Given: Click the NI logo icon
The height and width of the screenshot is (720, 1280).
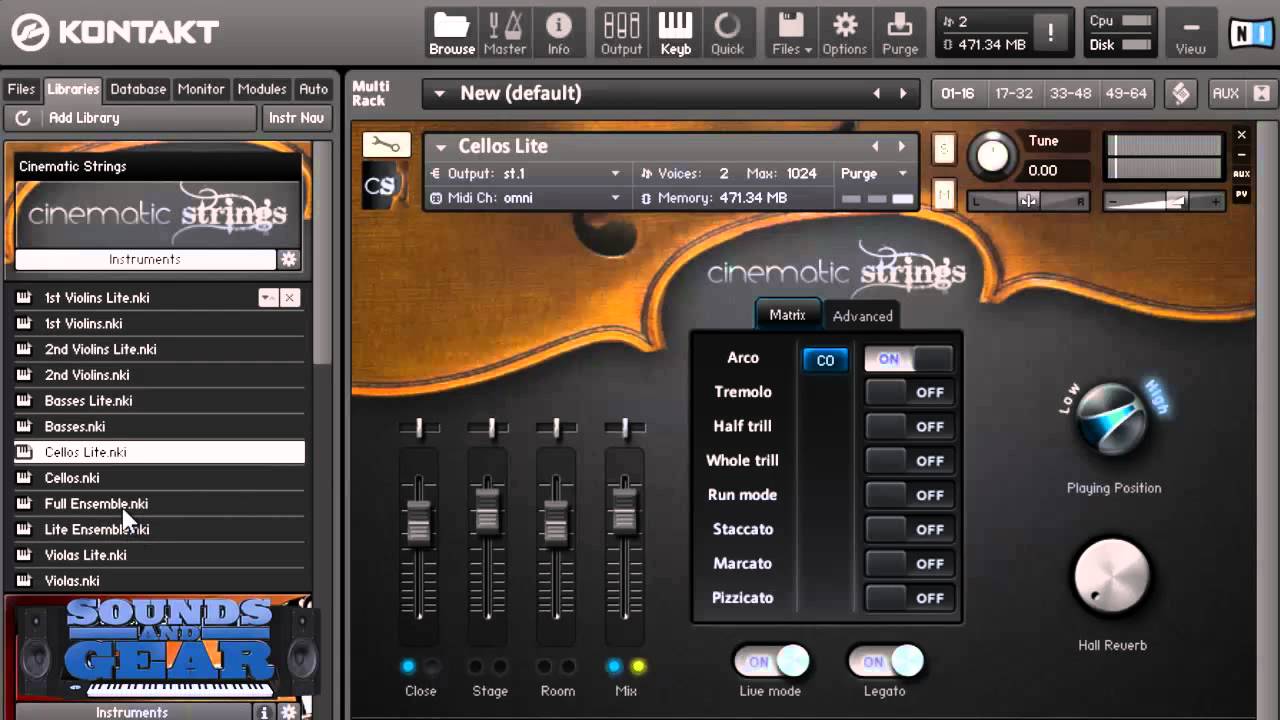Looking at the screenshot, I should tap(1251, 33).
